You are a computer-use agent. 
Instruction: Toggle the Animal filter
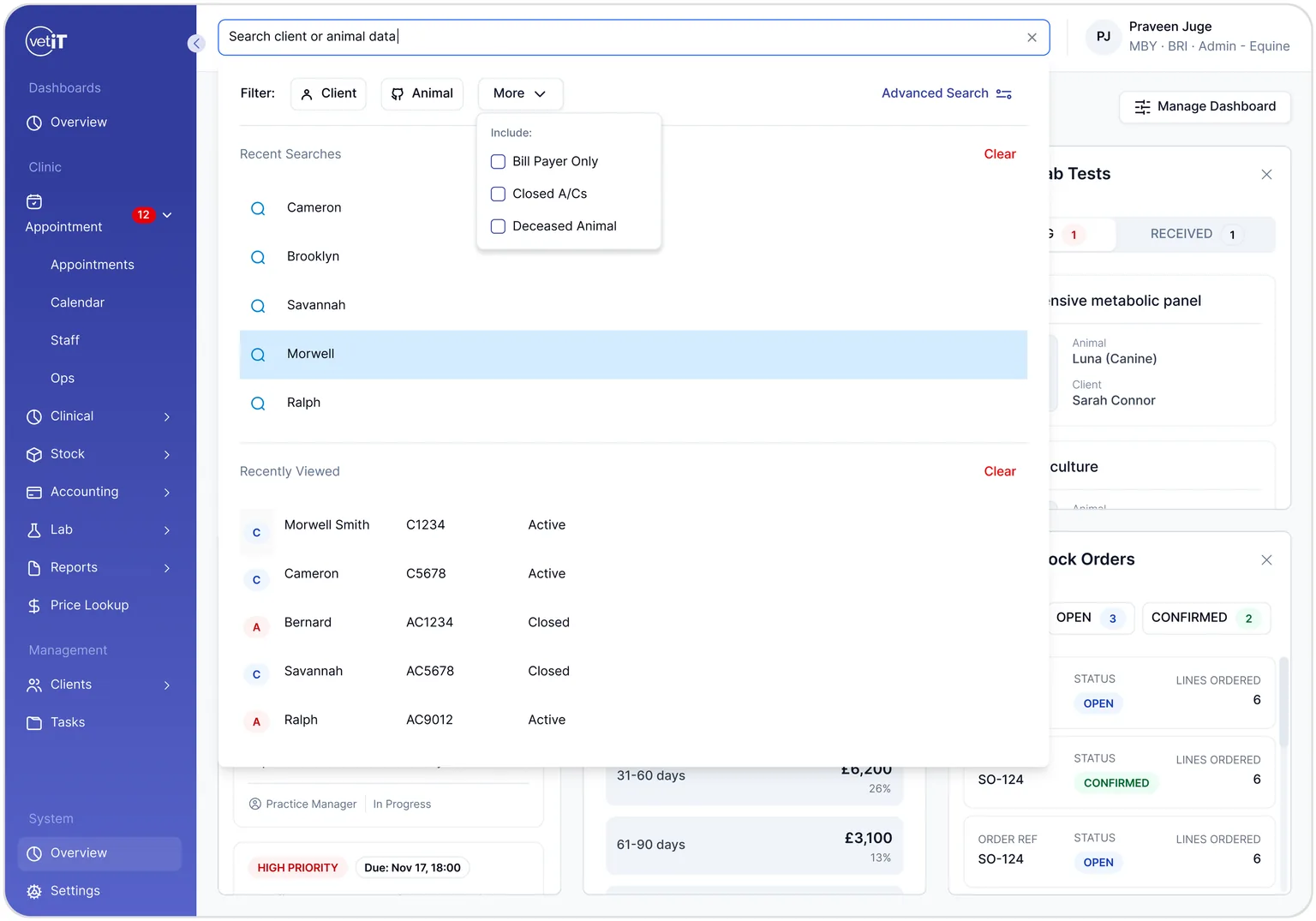click(422, 93)
